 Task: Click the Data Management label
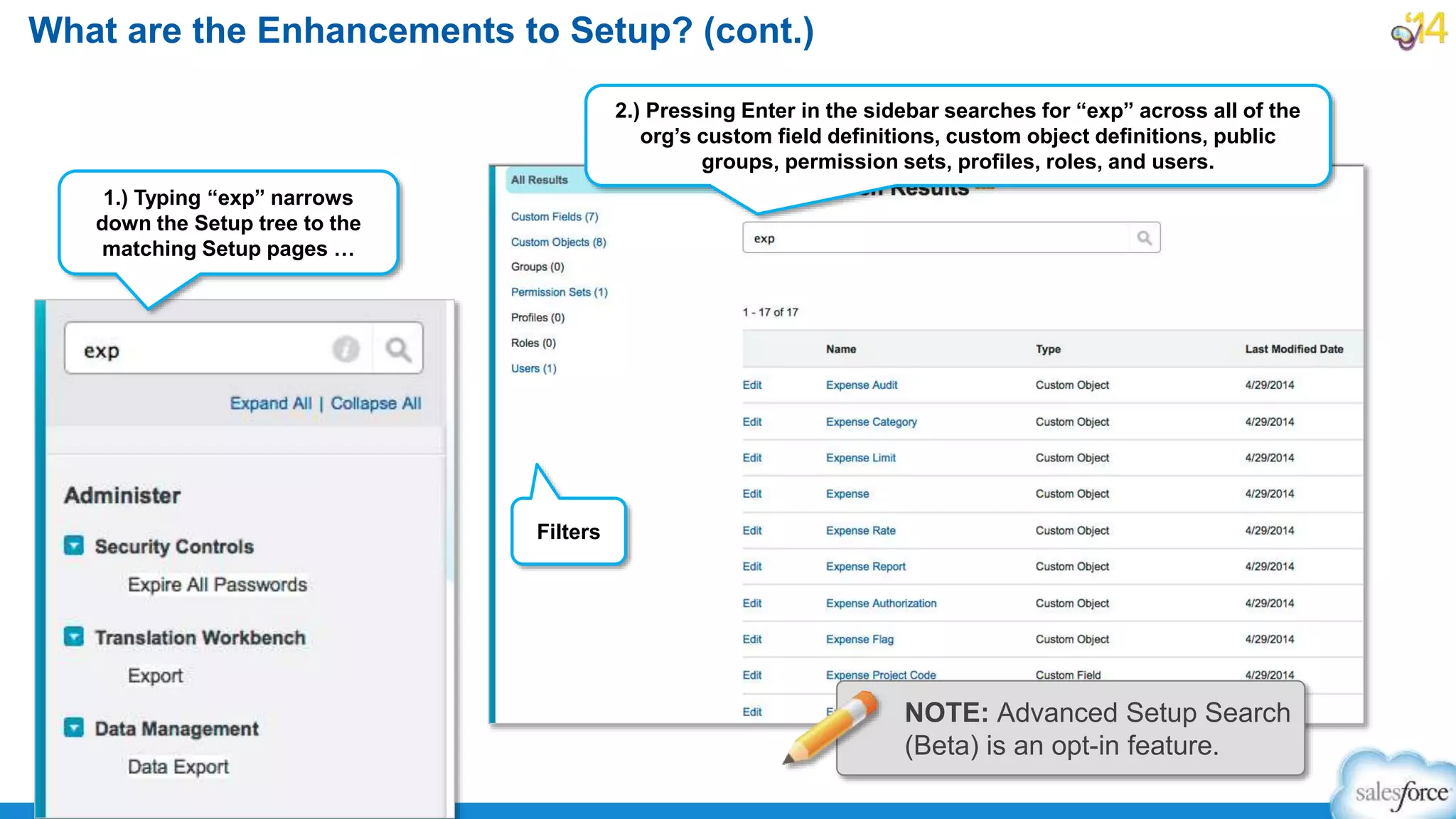(x=177, y=729)
